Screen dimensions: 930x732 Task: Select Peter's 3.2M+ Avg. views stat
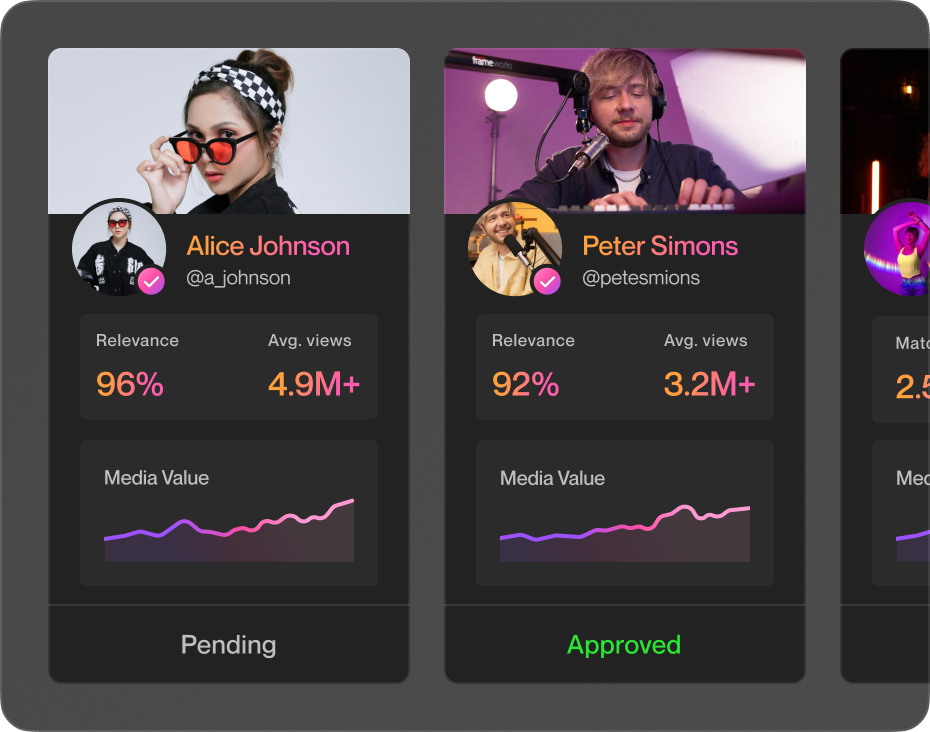coord(709,384)
